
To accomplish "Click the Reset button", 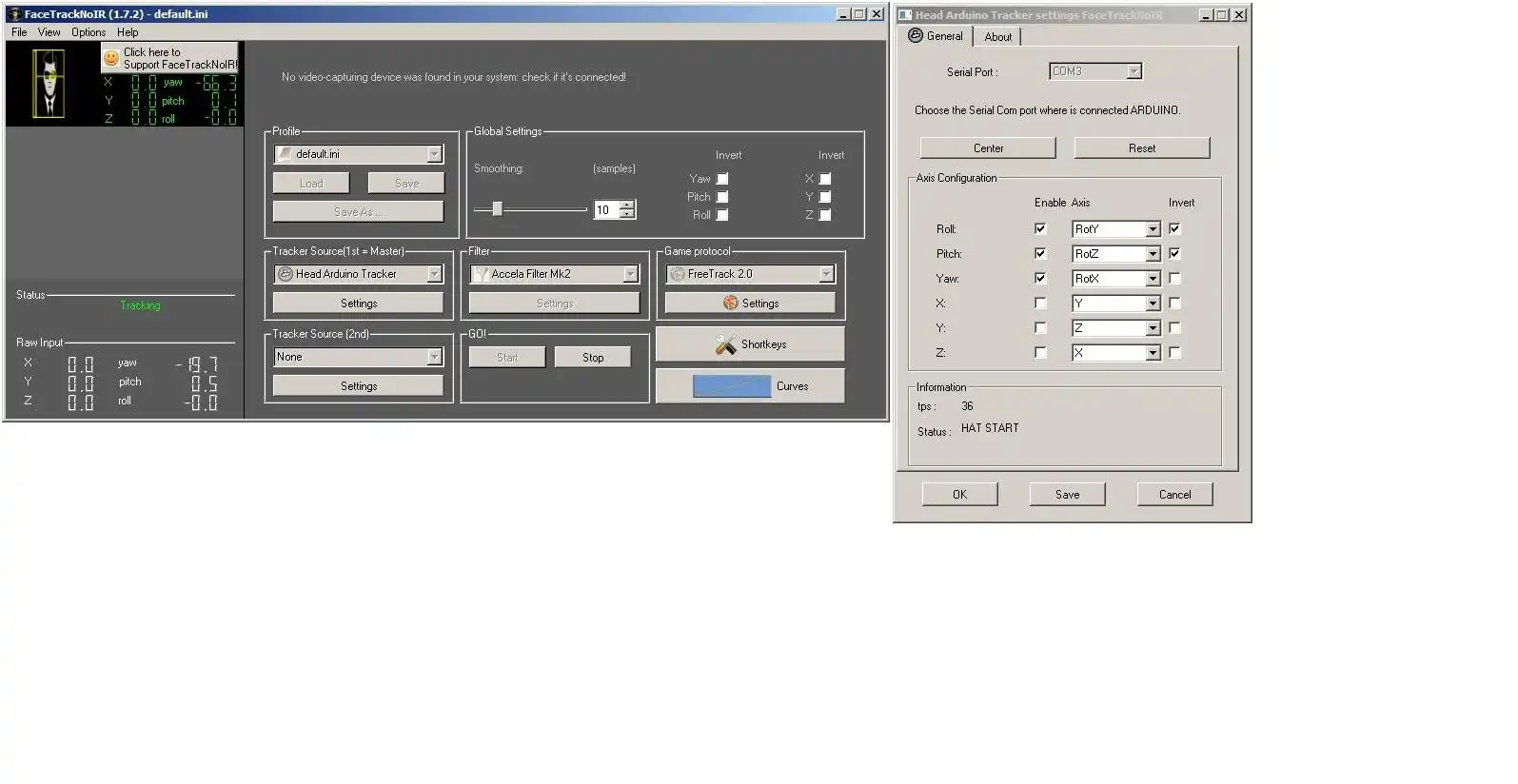I will click(1142, 148).
